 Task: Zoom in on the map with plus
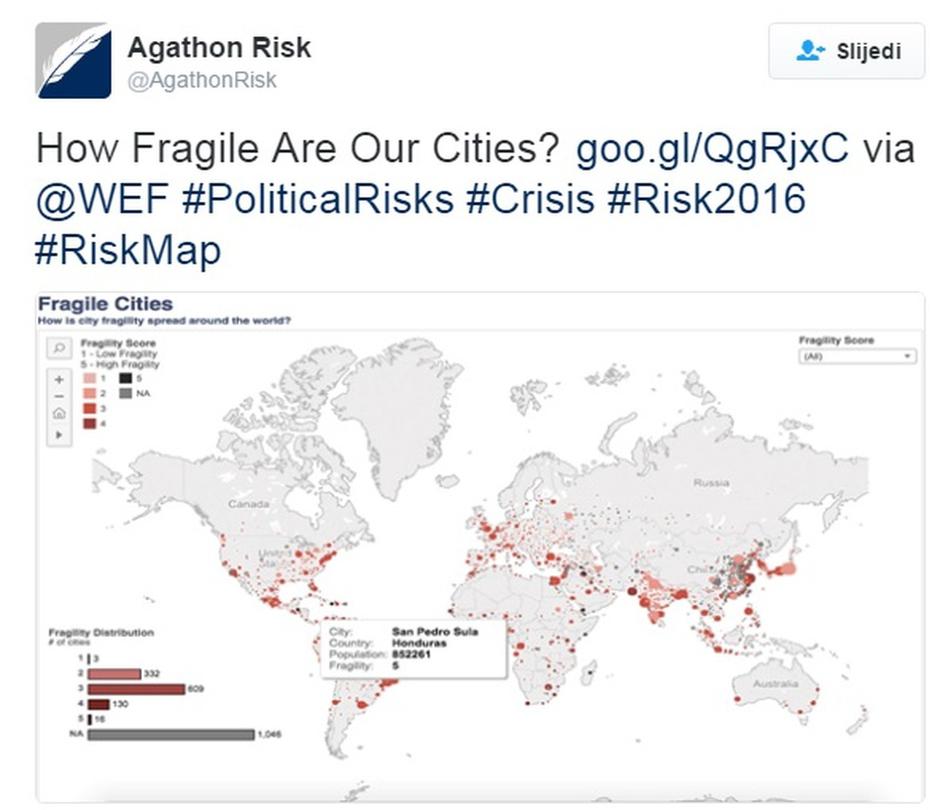click(59, 380)
